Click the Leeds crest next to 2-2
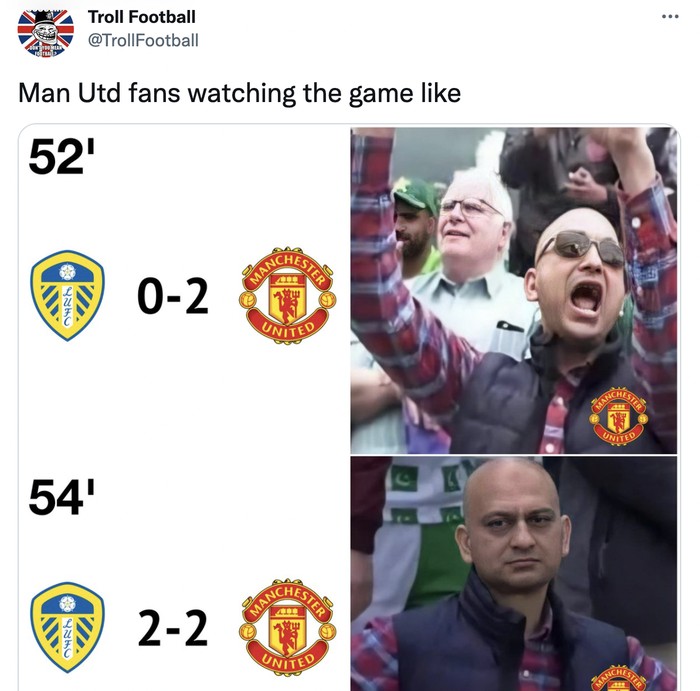Image resolution: width=700 pixels, height=691 pixels. [67, 627]
